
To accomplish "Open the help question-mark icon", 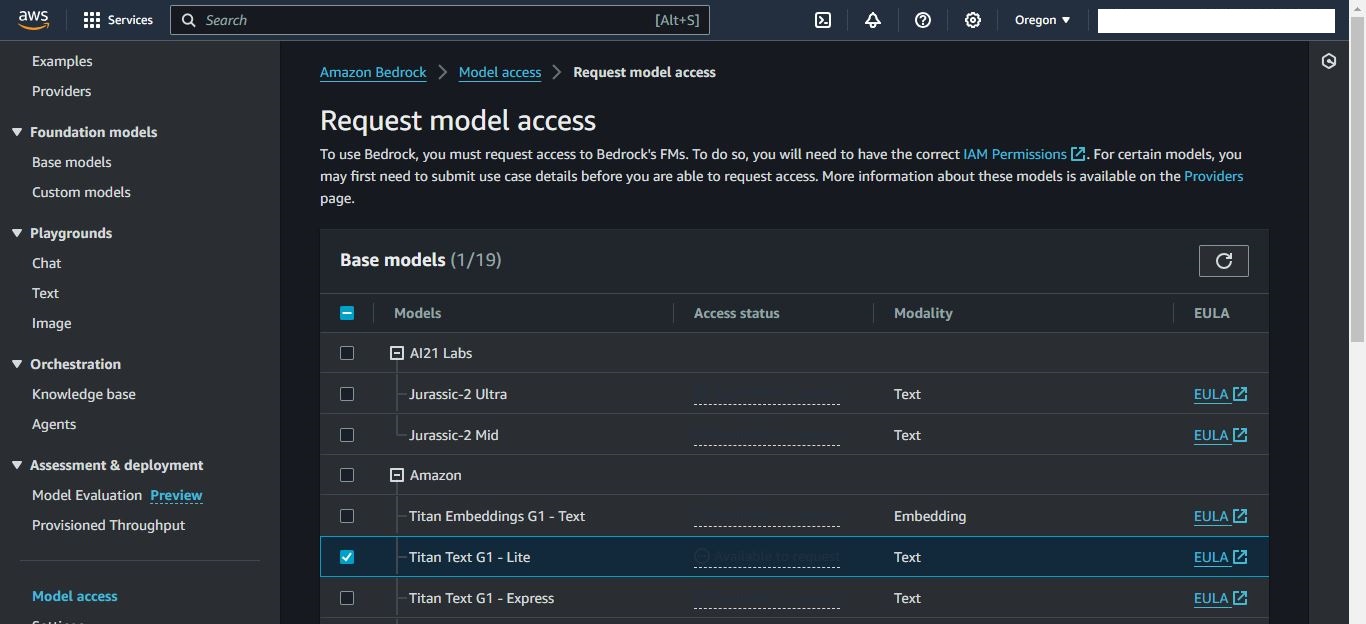I will click(x=923, y=20).
